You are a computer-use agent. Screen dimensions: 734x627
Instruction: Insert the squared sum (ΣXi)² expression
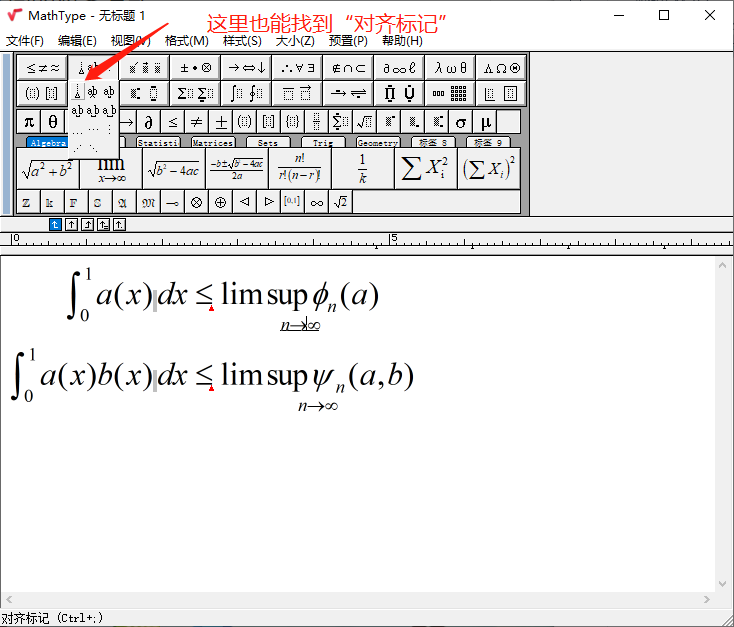point(489,169)
